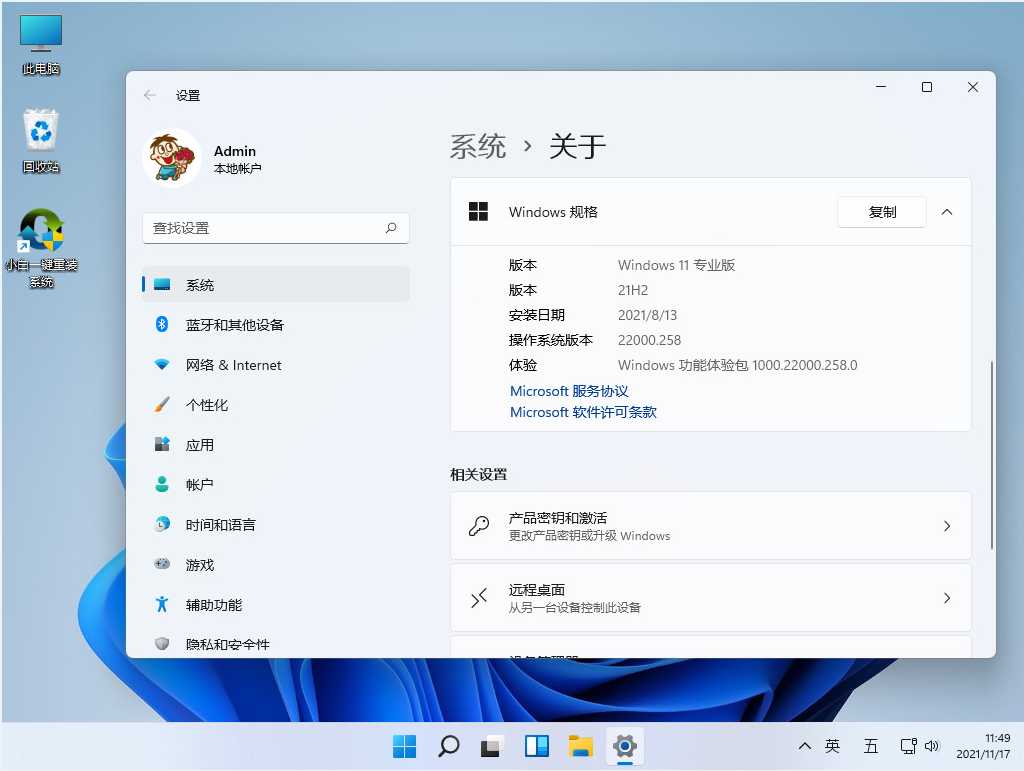The height and width of the screenshot is (771, 1024).
Task: Open Time and language settings
Action: click(x=220, y=525)
